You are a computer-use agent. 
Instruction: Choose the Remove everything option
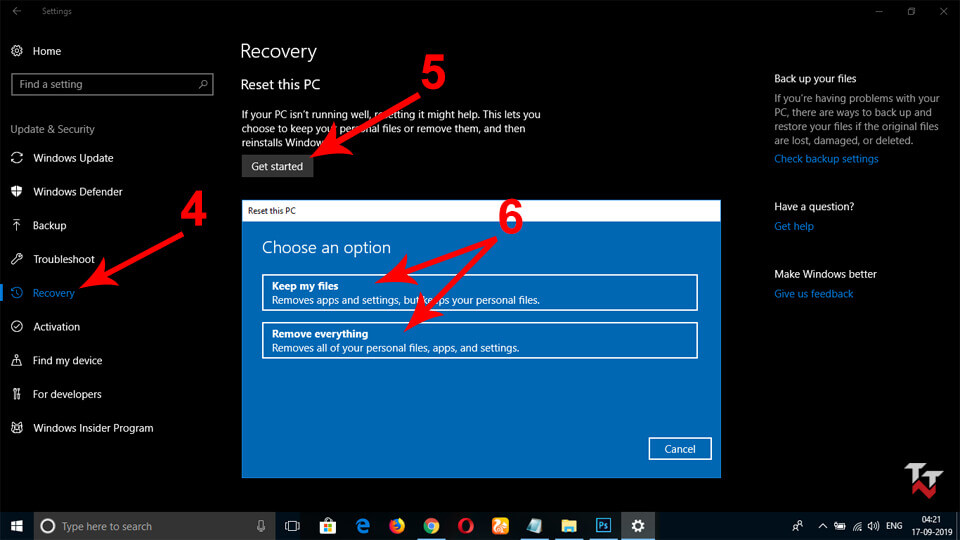coord(479,340)
